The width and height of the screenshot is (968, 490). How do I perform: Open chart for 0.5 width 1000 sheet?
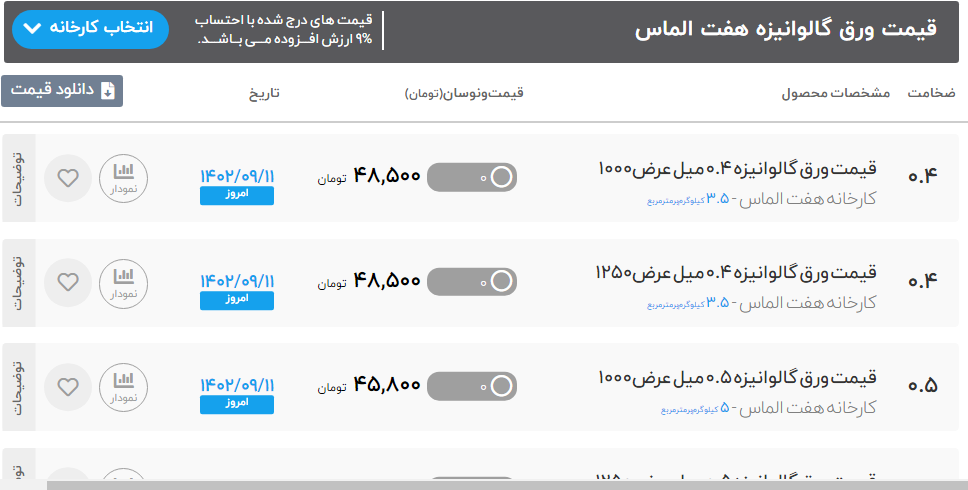pyautogui.click(x=123, y=386)
